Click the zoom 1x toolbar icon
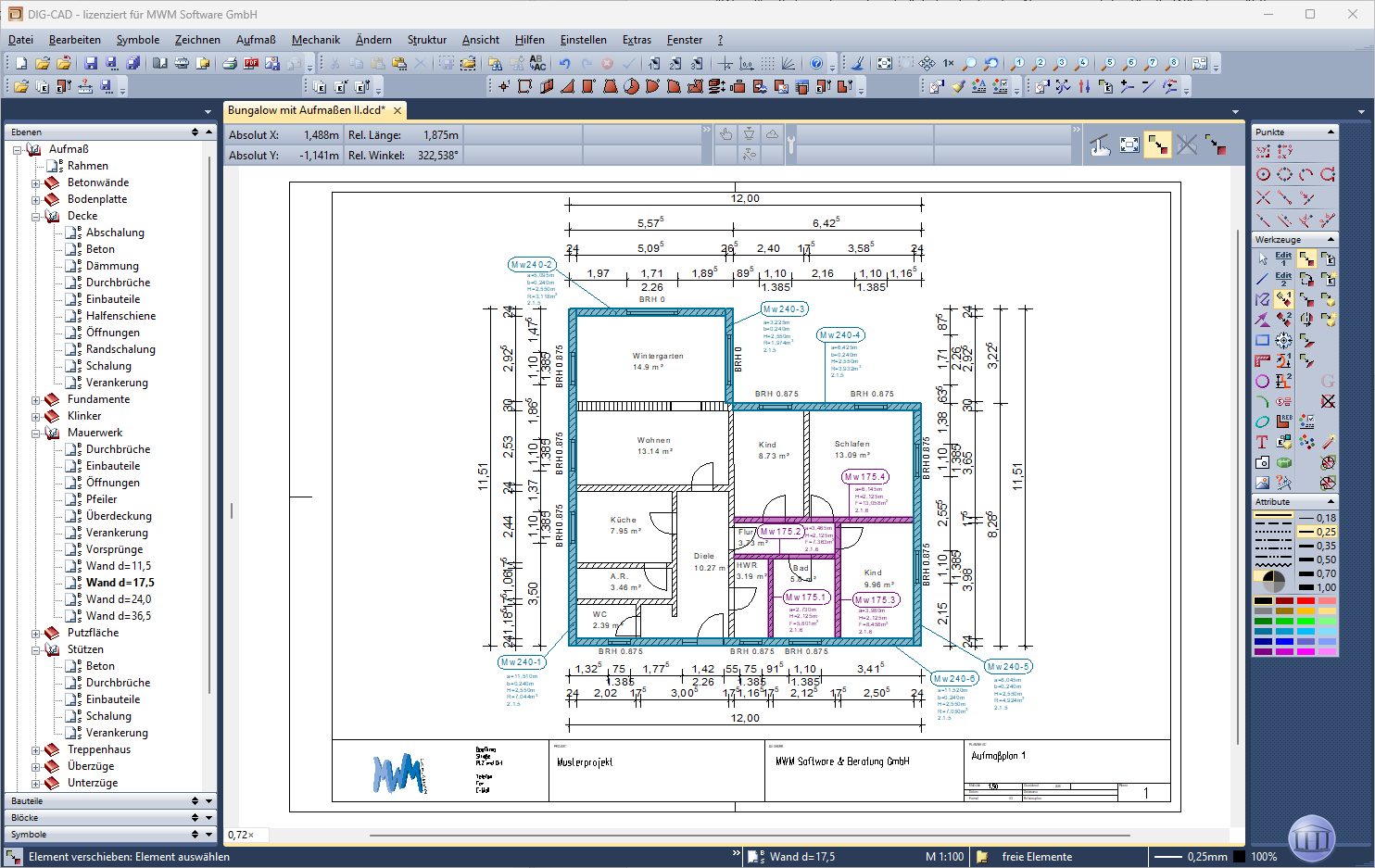The height and width of the screenshot is (868, 1375). 948,63
